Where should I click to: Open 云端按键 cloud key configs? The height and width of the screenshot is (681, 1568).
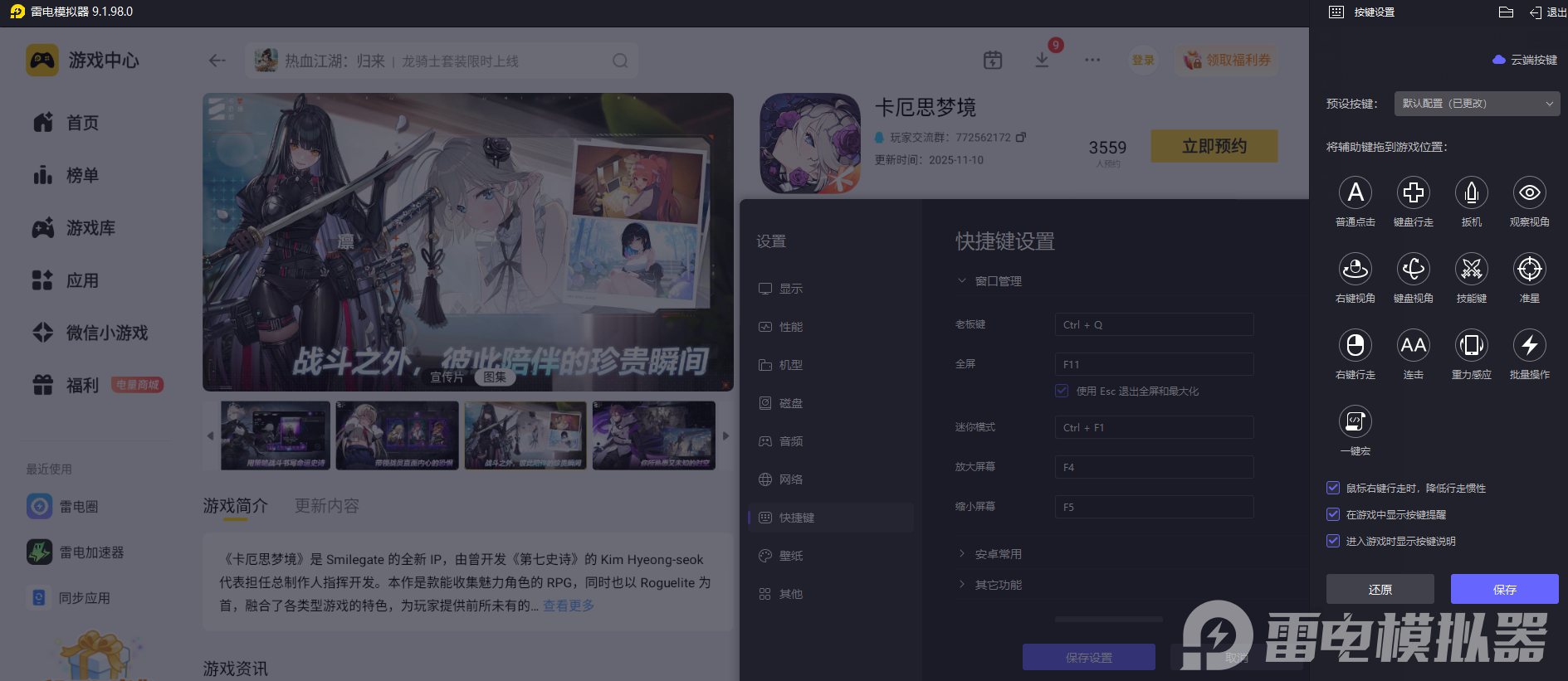click(x=1525, y=60)
